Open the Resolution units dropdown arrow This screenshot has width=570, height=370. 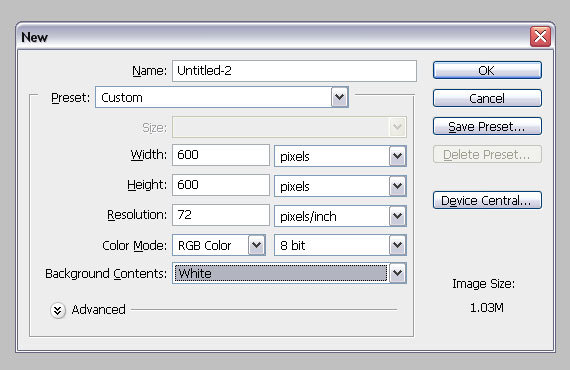pyautogui.click(x=397, y=216)
